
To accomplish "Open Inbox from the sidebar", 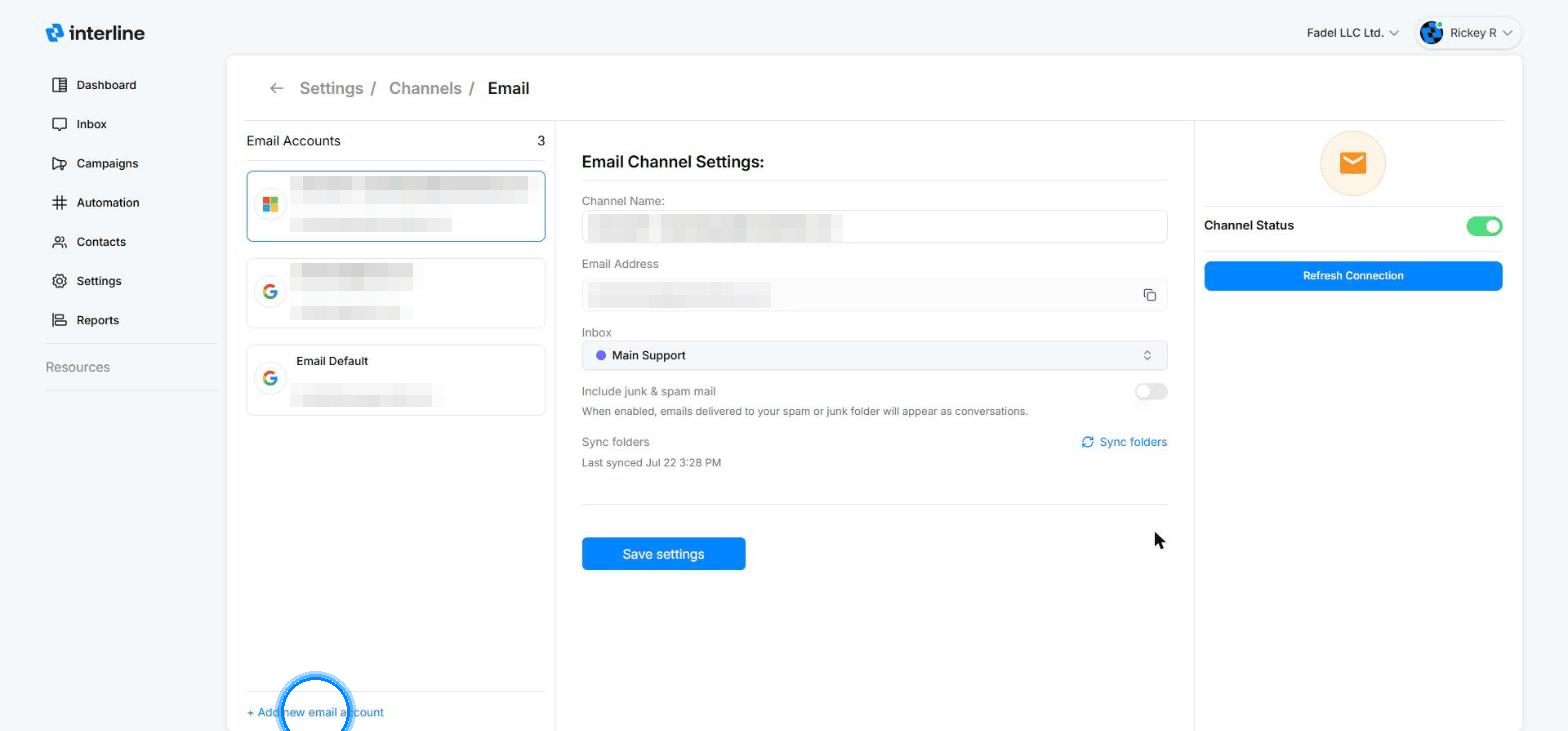I will [91, 124].
